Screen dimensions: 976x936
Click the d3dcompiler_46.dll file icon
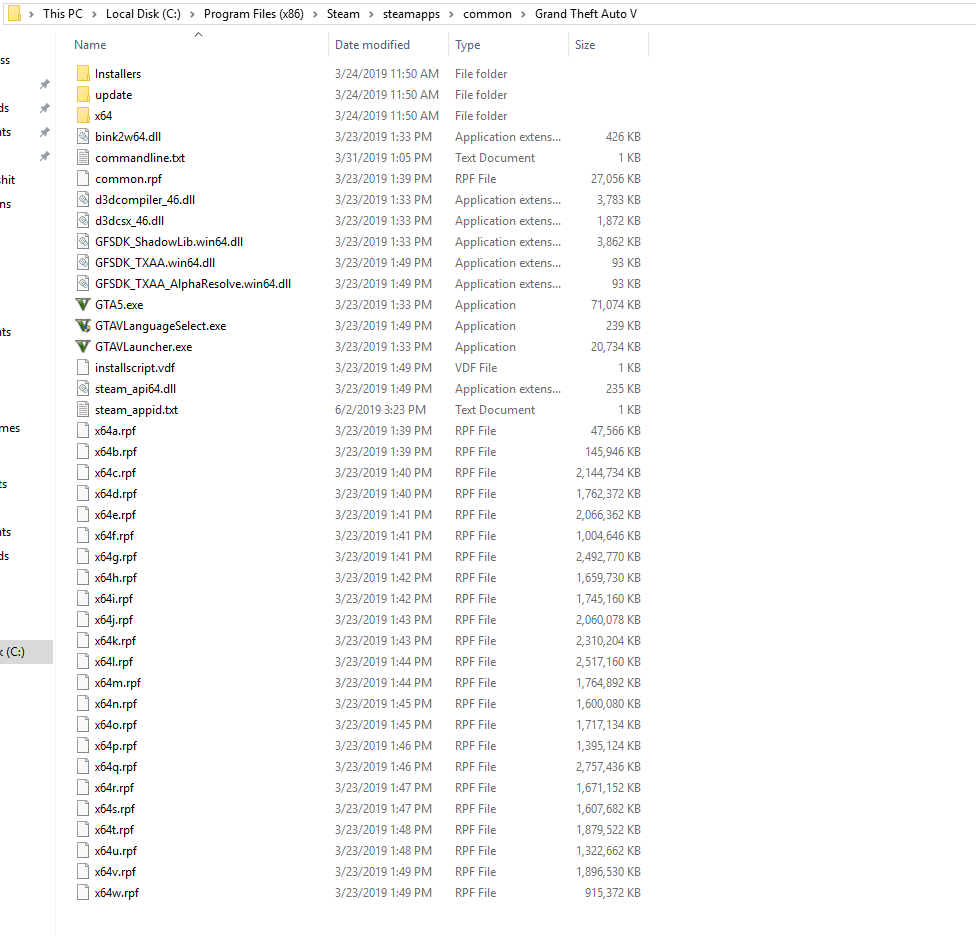(x=83, y=200)
